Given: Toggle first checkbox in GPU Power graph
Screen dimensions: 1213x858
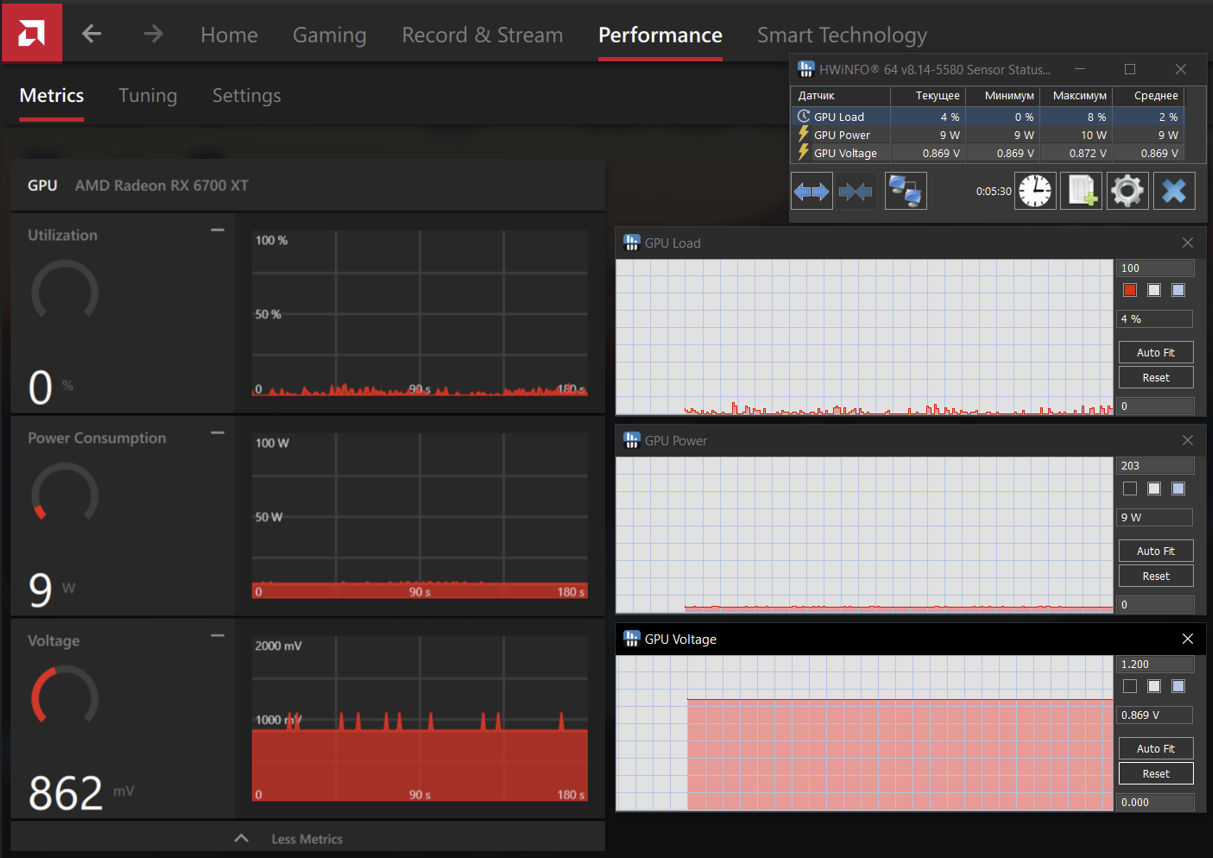Looking at the screenshot, I should tap(1130, 489).
